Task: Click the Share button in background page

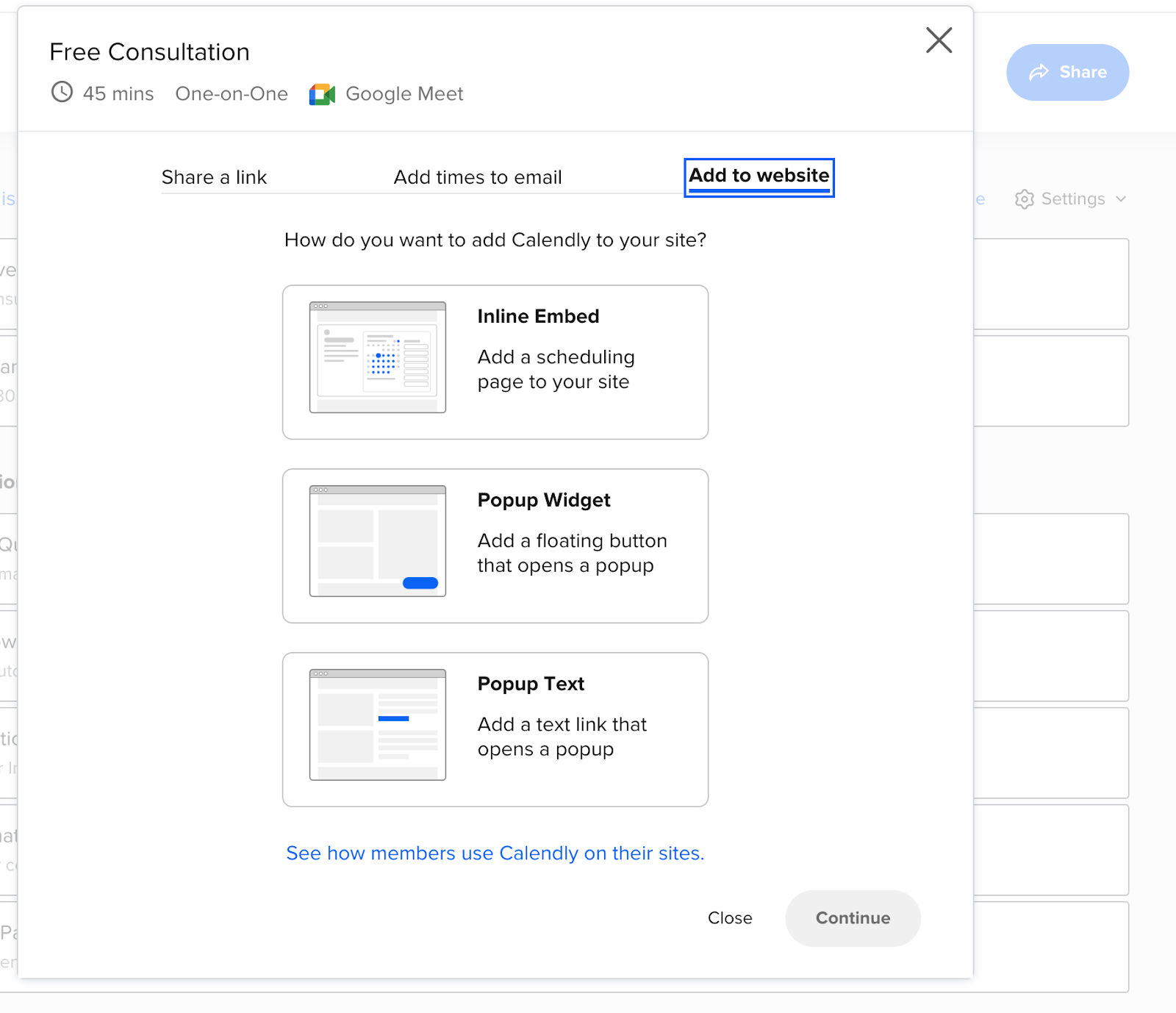Action: (1067, 72)
